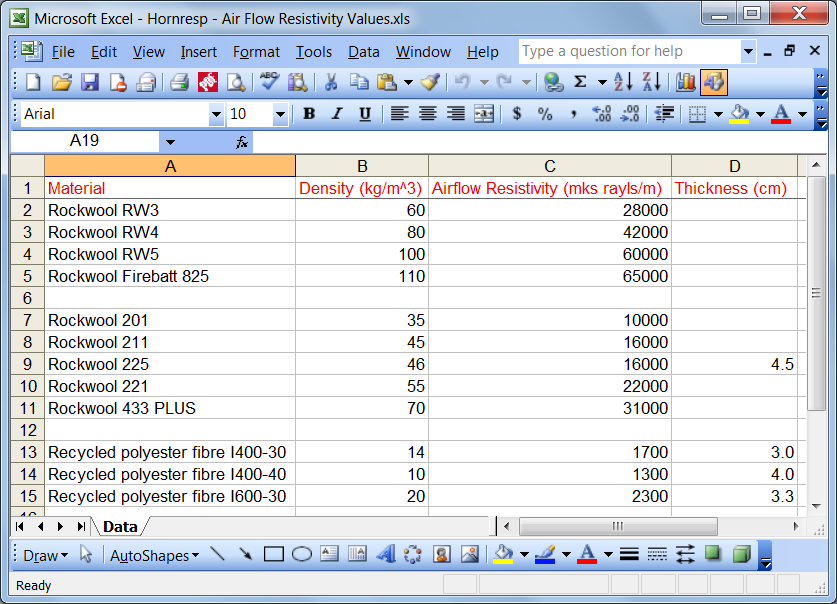
Task: Open the Tools menu
Action: point(314,52)
